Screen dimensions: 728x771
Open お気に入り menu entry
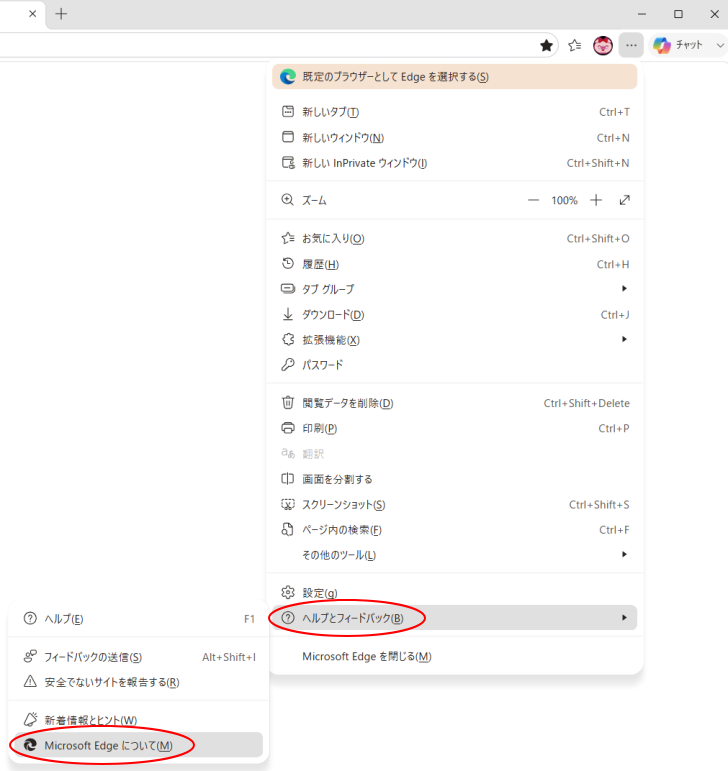coord(454,238)
